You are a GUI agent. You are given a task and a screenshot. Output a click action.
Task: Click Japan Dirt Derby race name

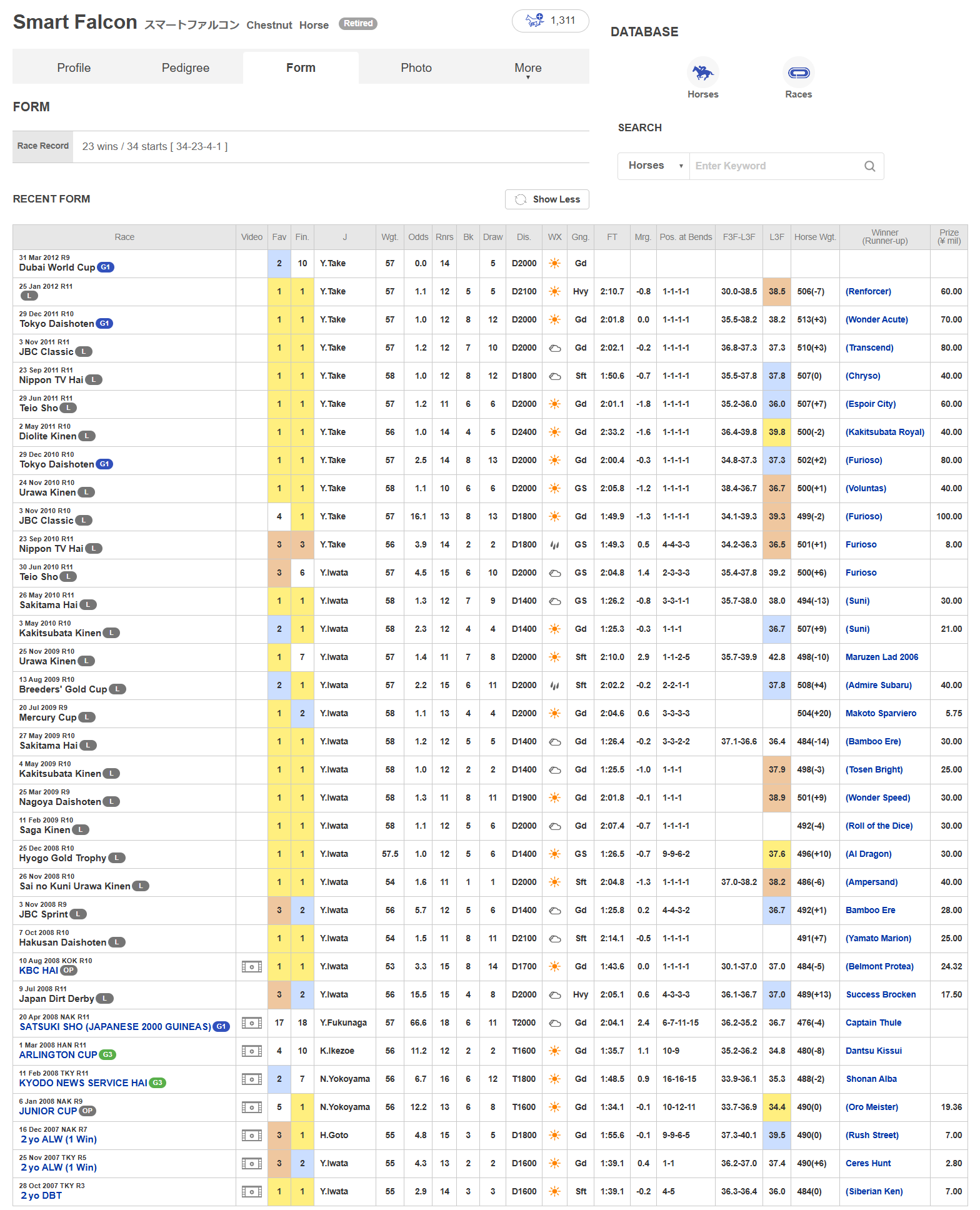(56, 999)
